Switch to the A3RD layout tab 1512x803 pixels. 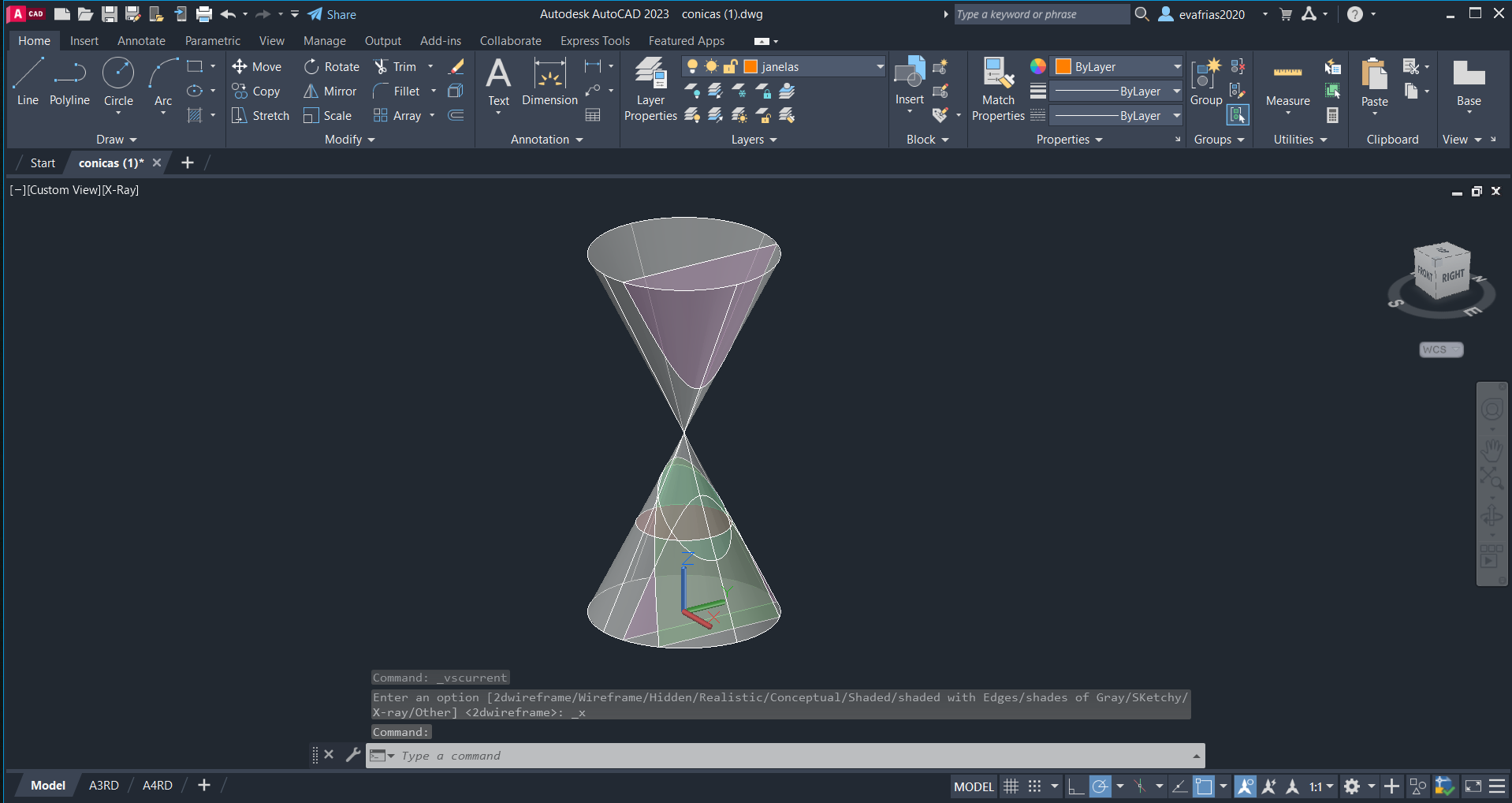tap(103, 786)
